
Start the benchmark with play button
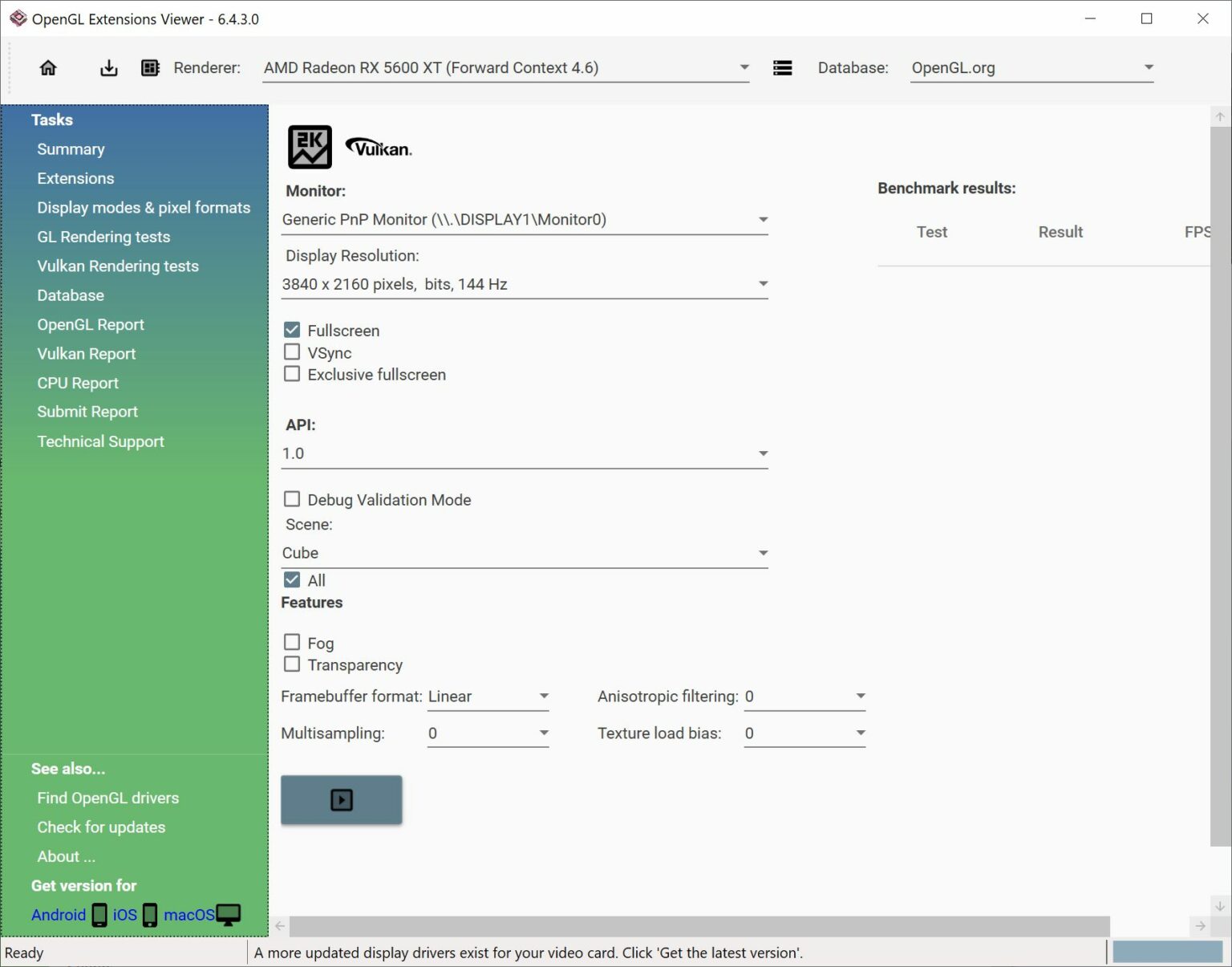pos(341,800)
